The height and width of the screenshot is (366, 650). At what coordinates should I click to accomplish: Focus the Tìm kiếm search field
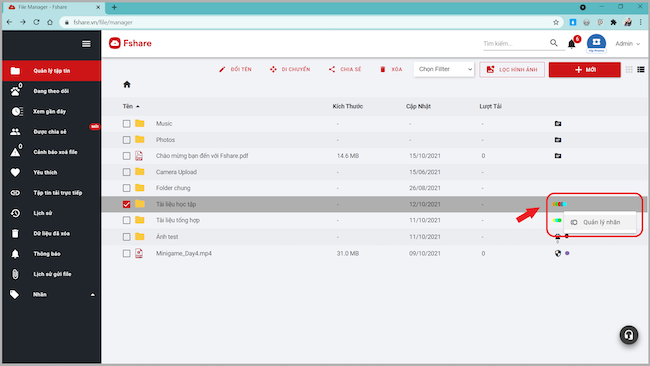coord(515,44)
